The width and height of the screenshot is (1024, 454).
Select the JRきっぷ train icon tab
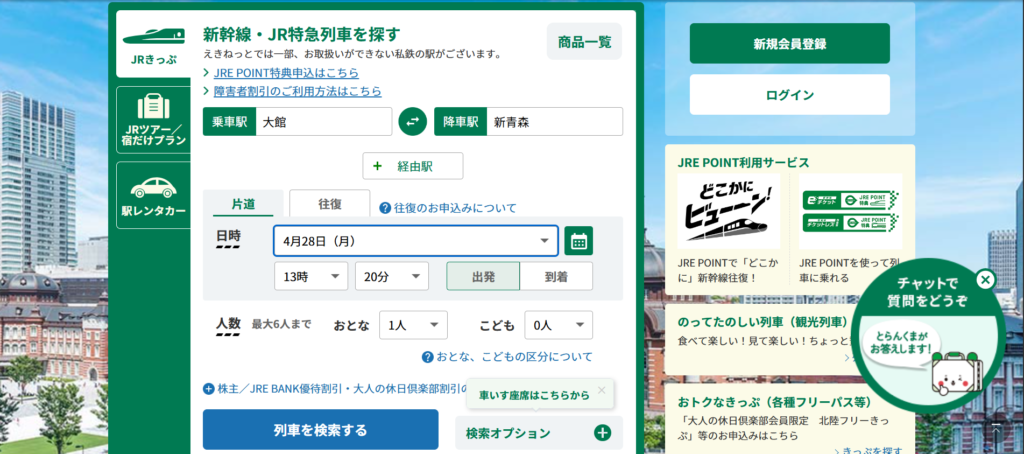pyautogui.click(x=153, y=44)
